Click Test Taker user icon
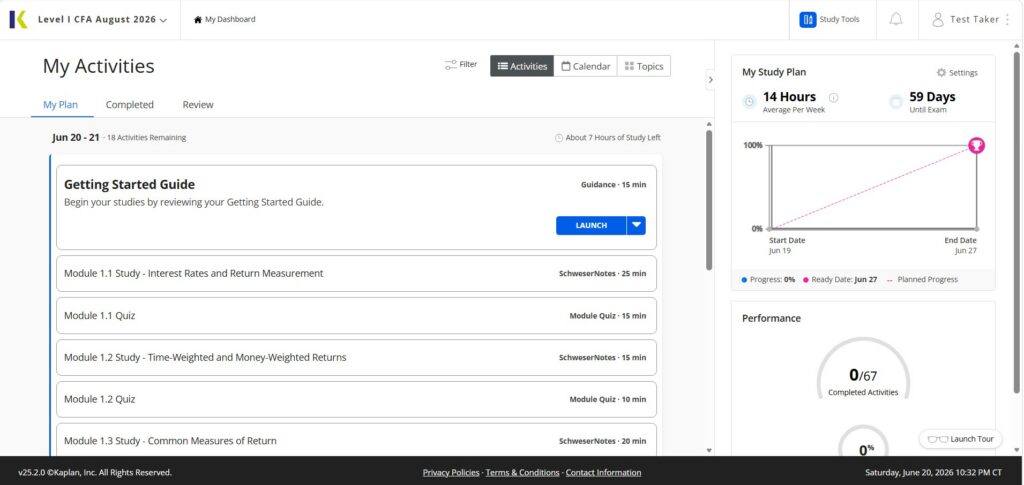Screen dimensions: 1024x485 click(938, 20)
